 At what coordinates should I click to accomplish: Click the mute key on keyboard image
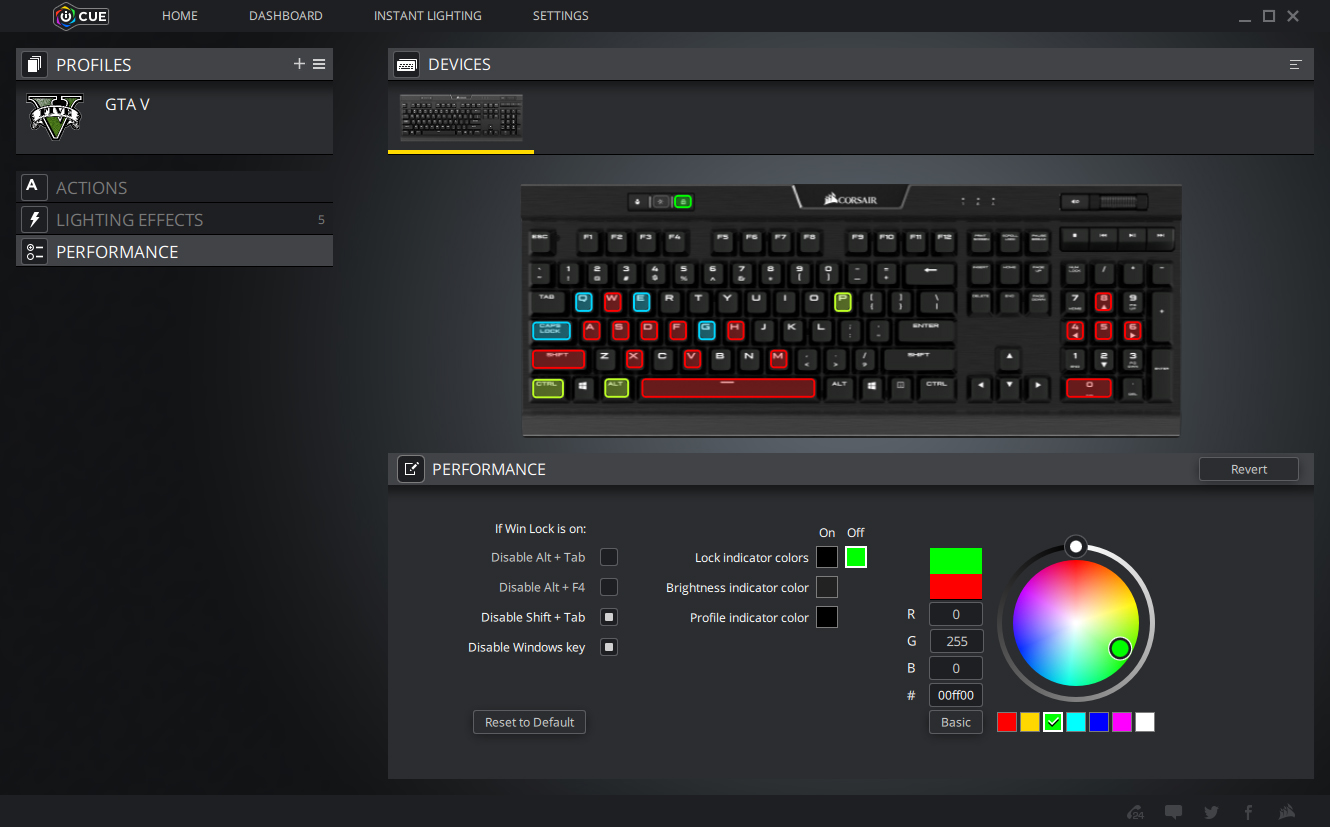pyautogui.click(x=1075, y=201)
